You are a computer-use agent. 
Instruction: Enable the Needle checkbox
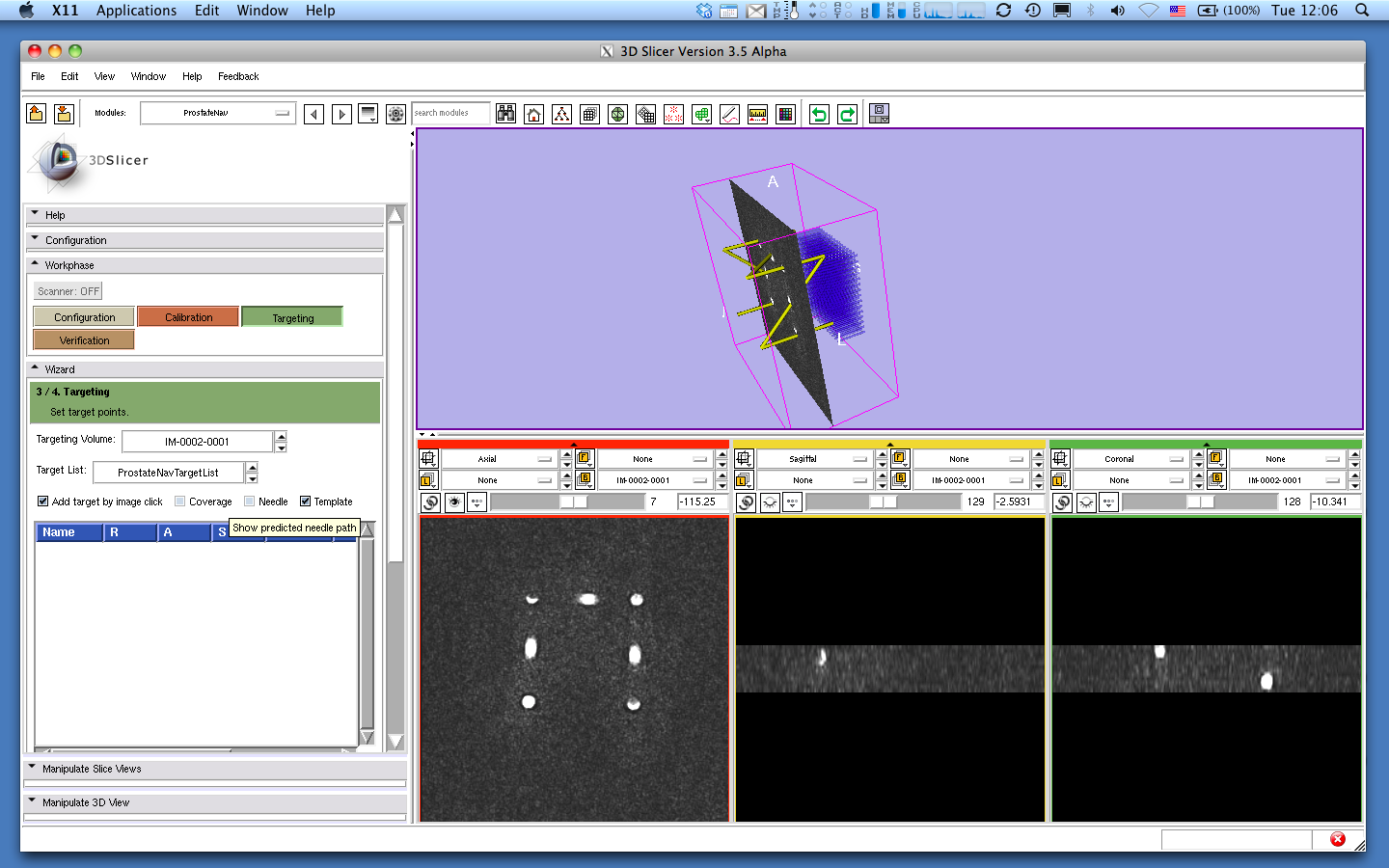click(x=250, y=502)
